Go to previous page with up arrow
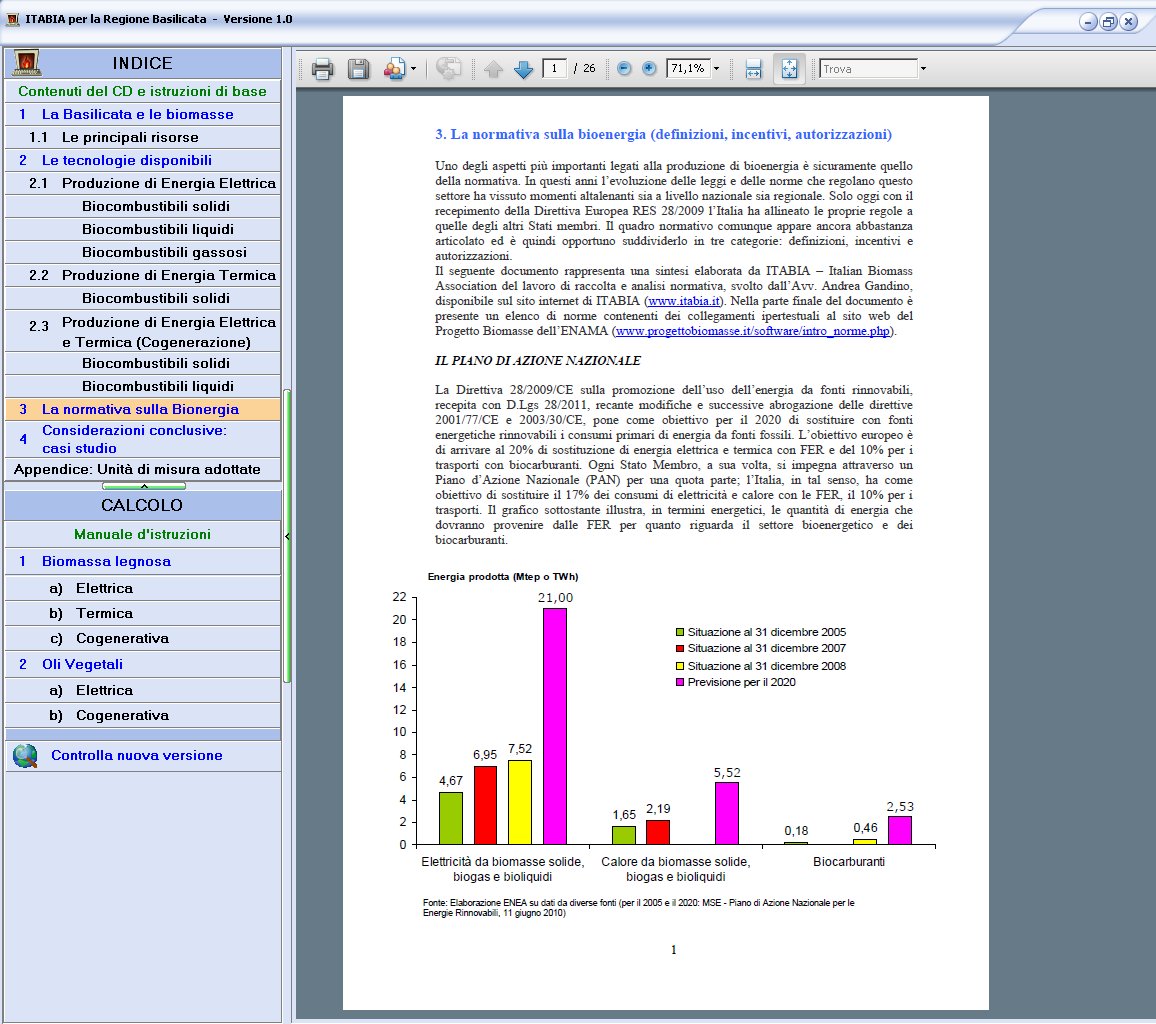Screen dimensions: 1156x1024 493,69
